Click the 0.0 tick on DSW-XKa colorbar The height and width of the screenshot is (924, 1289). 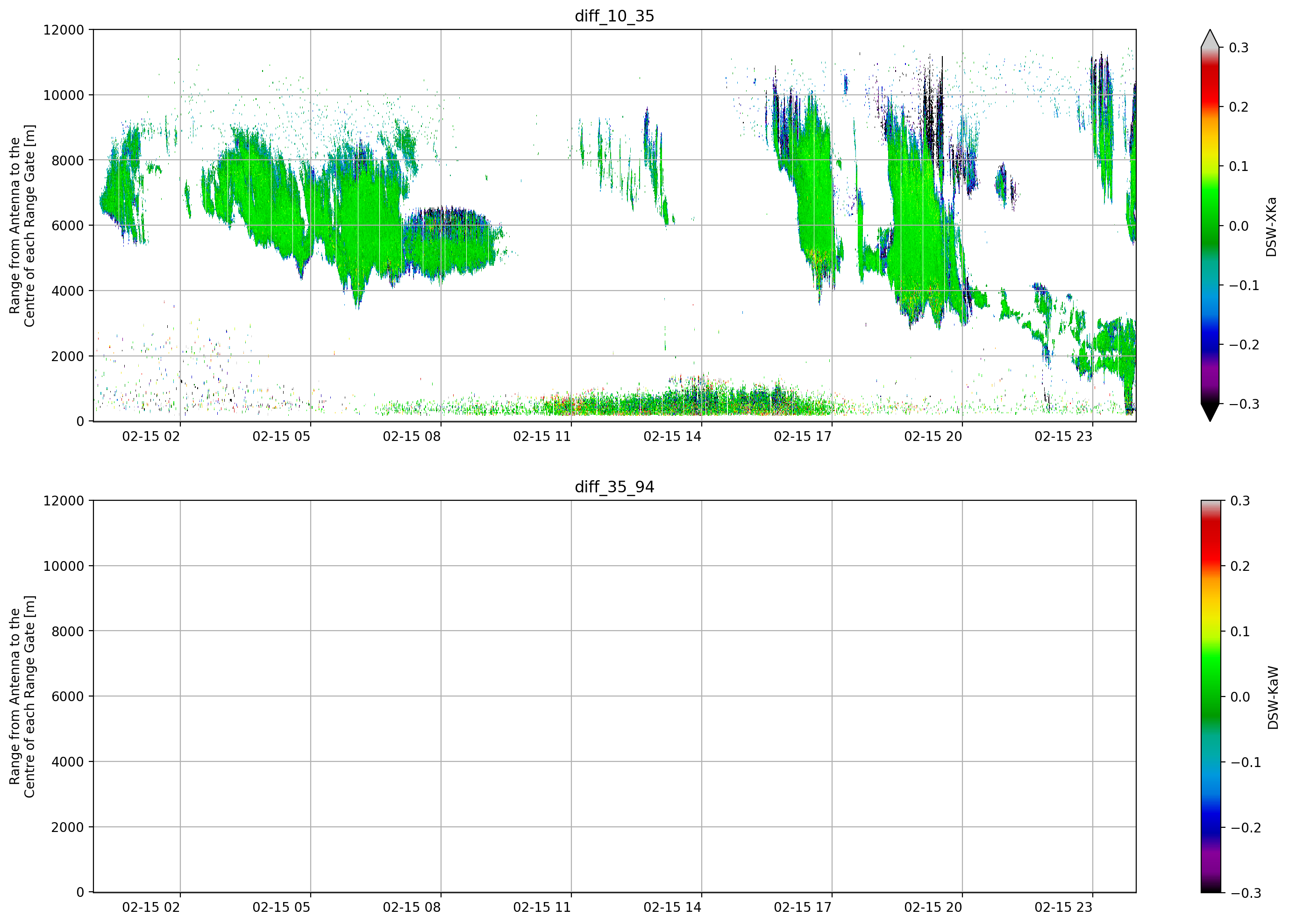(1239, 226)
